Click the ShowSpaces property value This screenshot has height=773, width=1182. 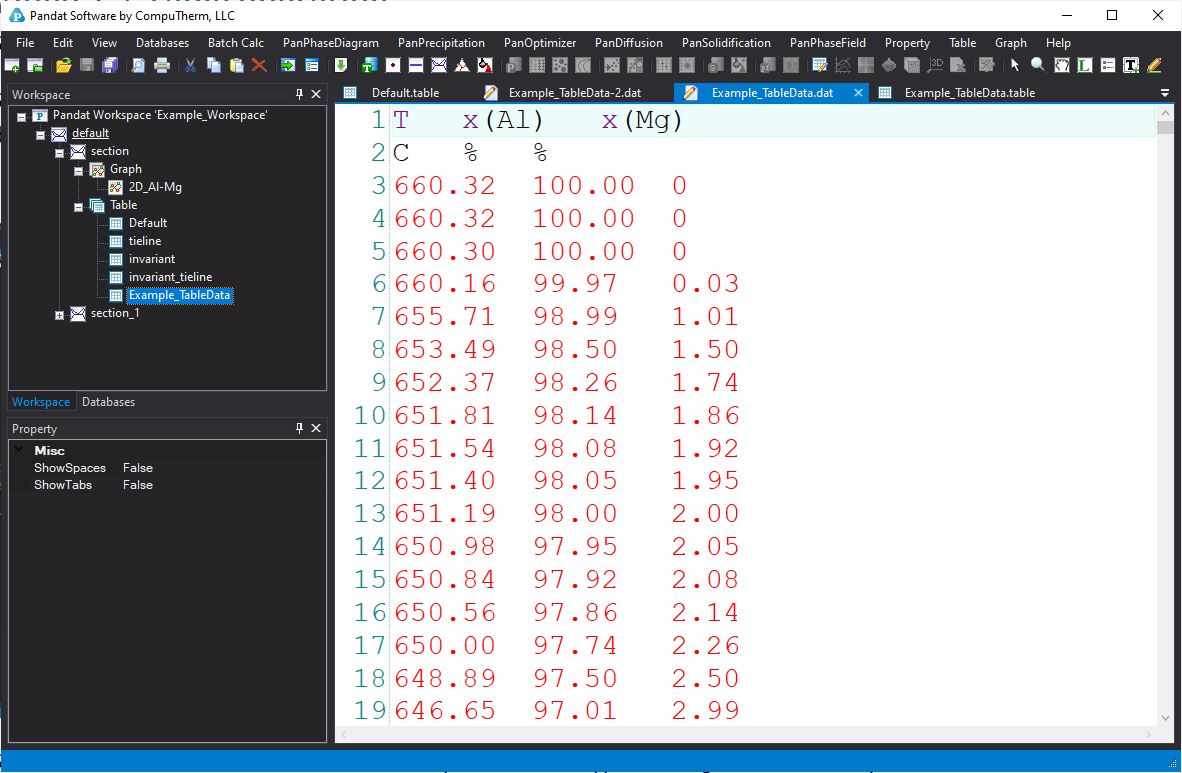click(x=138, y=468)
